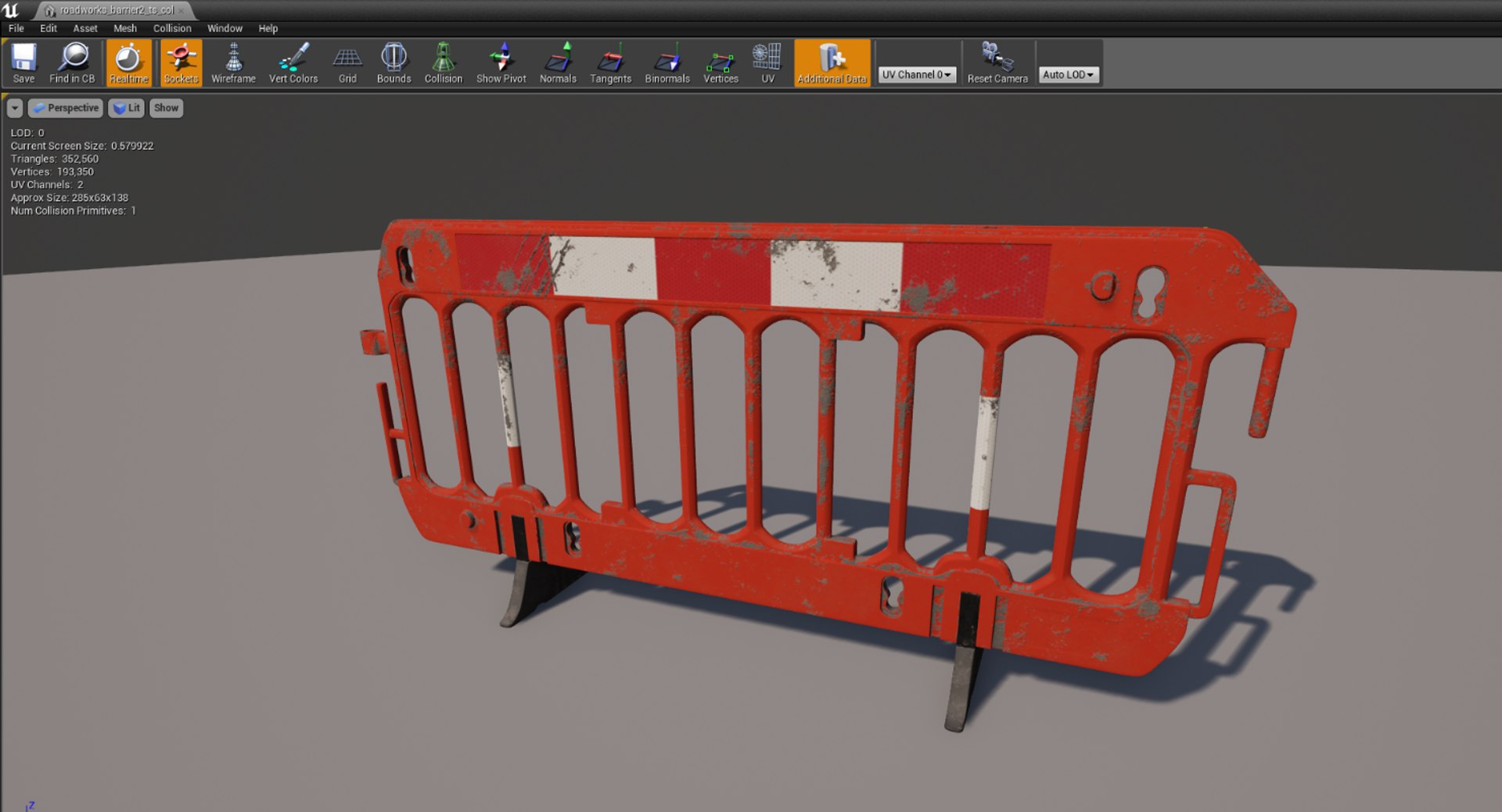Image resolution: width=1502 pixels, height=812 pixels.
Task: Open the Window menu
Action: click(225, 28)
